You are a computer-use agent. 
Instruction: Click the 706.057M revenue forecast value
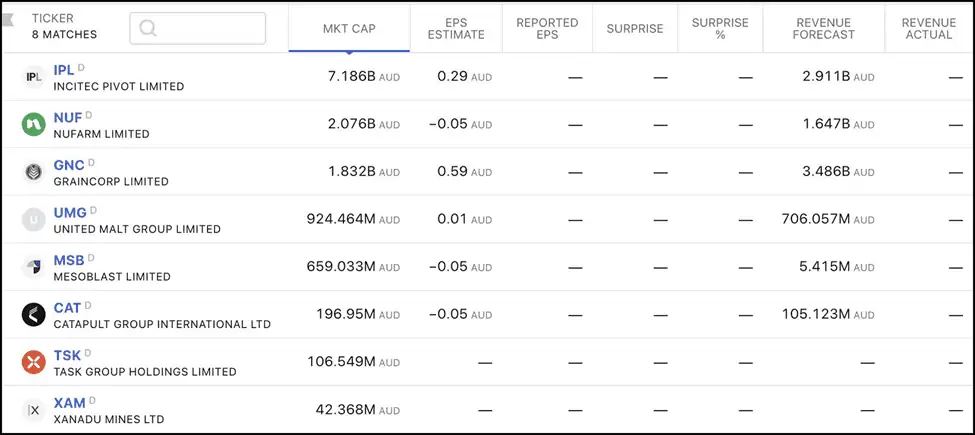point(816,219)
